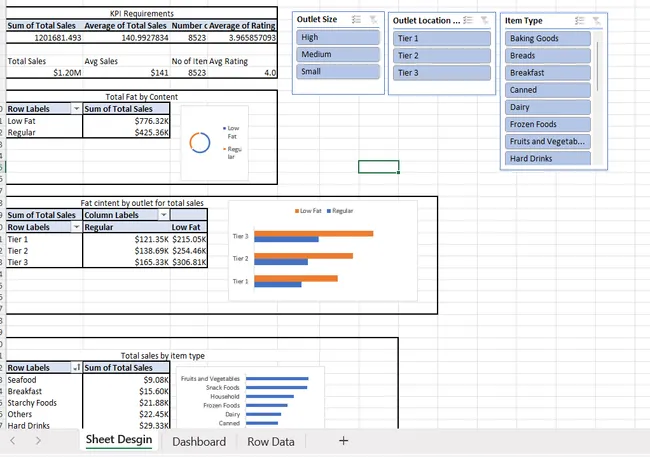Click the $254.46K Tier 2 cell
Screen dimensions: 650x457
(x=189, y=251)
